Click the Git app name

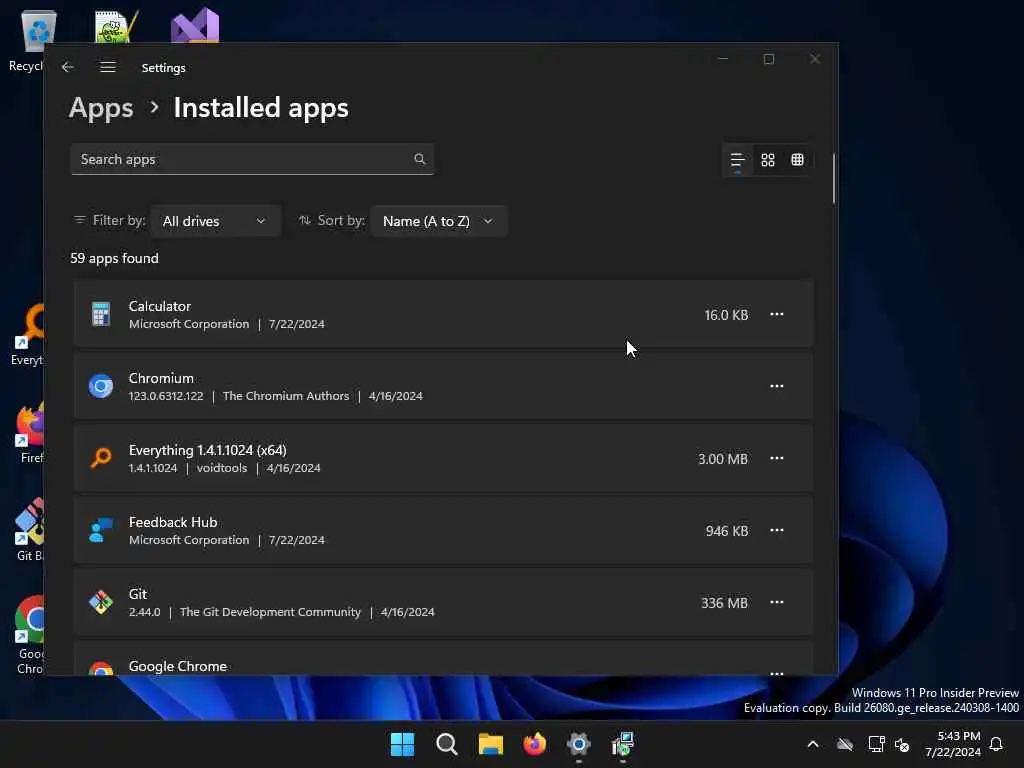coord(138,594)
